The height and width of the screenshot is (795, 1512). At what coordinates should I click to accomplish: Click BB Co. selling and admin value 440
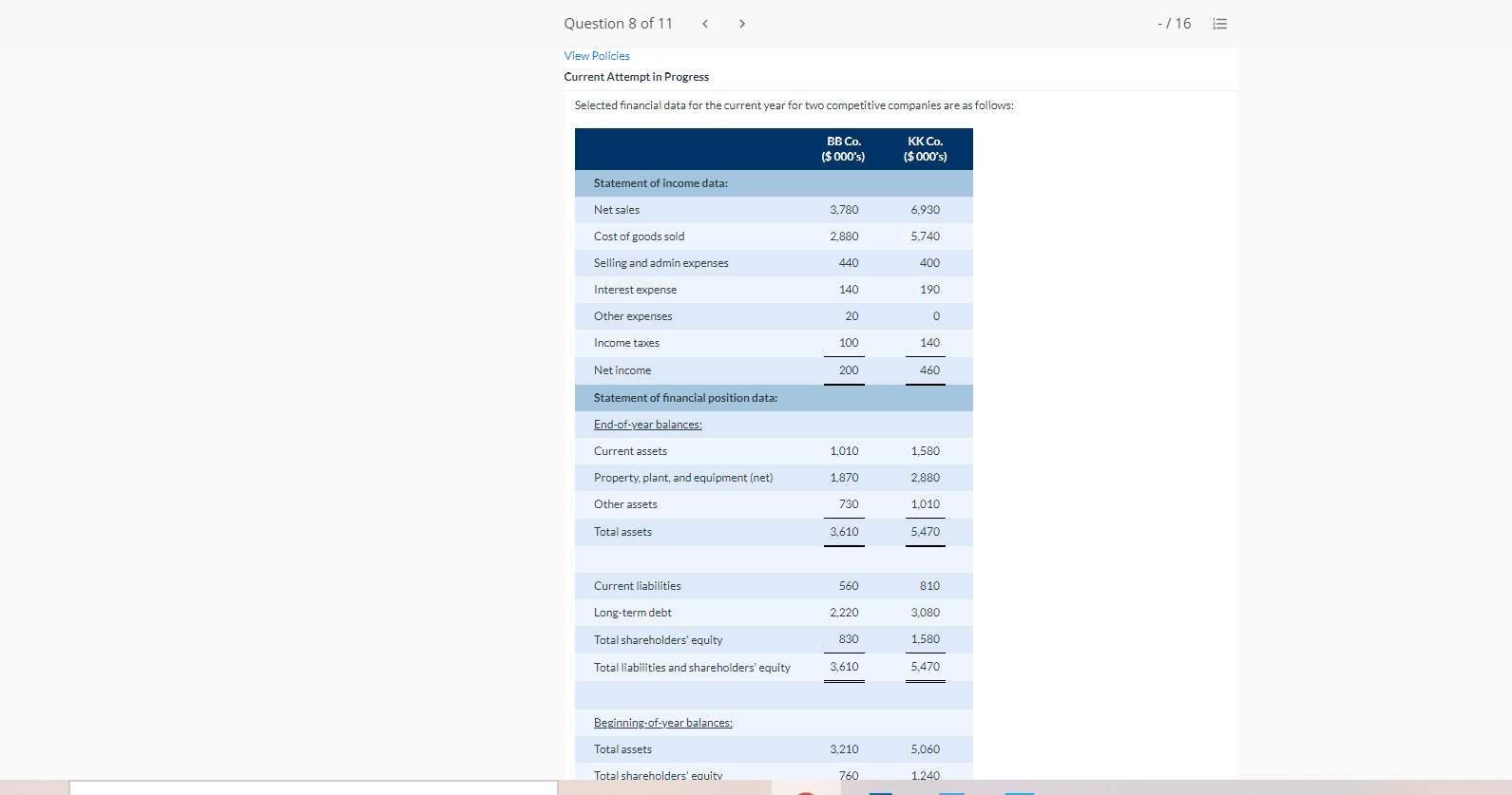849,263
